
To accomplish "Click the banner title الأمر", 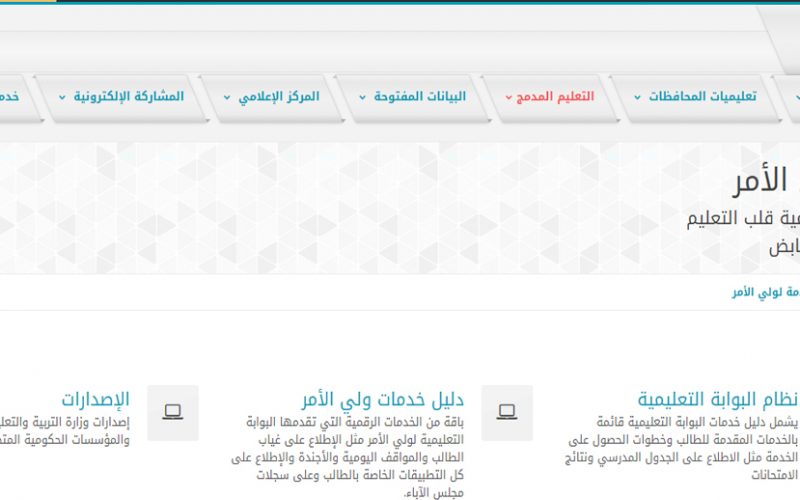I will pos(760,181).
